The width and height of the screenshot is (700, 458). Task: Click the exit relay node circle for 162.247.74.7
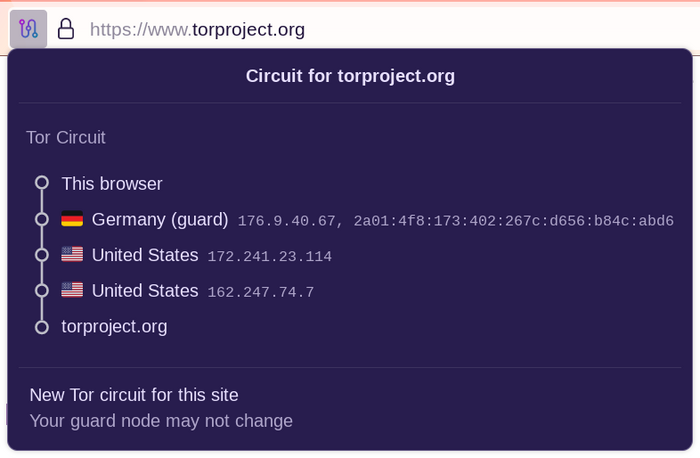(x=42, y=291)
